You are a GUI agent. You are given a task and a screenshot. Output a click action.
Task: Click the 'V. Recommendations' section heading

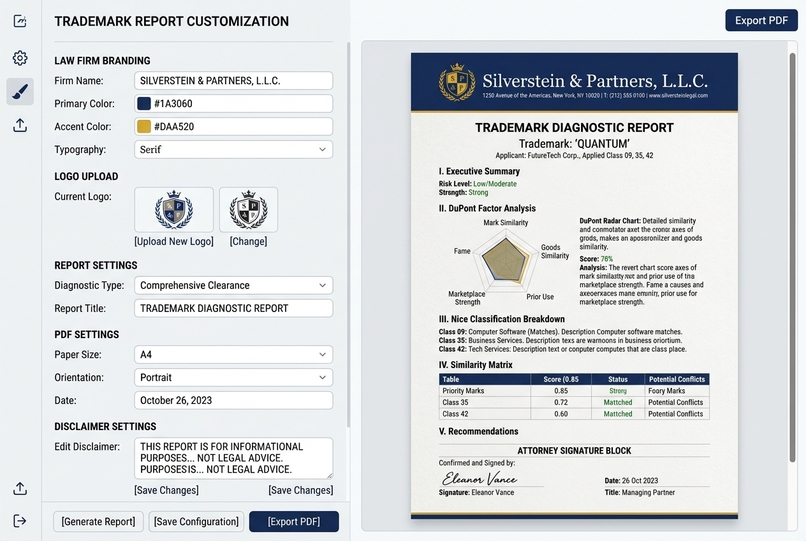478,431
